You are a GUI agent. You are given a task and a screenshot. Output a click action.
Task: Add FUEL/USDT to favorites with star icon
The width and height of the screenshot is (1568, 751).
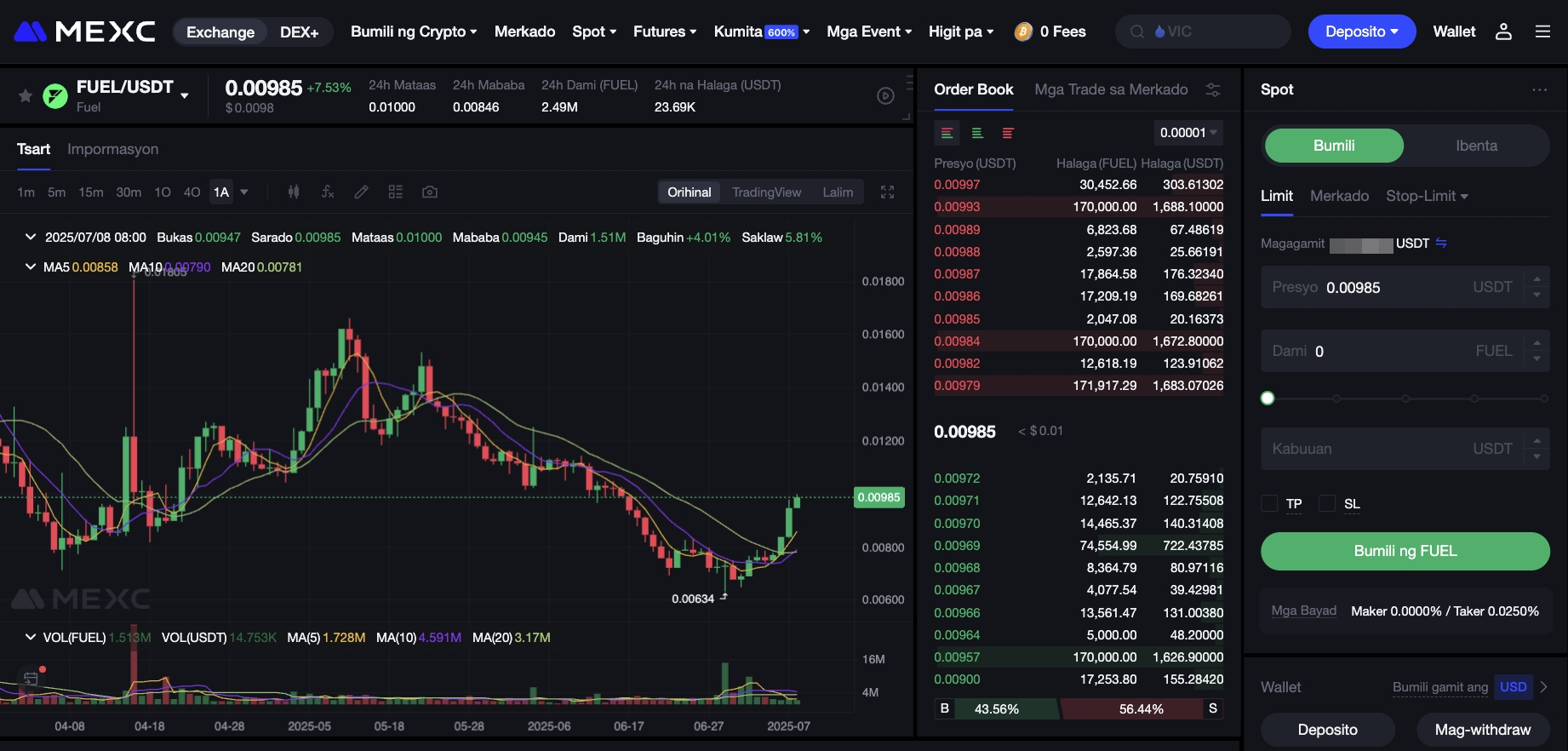(26, 95)
